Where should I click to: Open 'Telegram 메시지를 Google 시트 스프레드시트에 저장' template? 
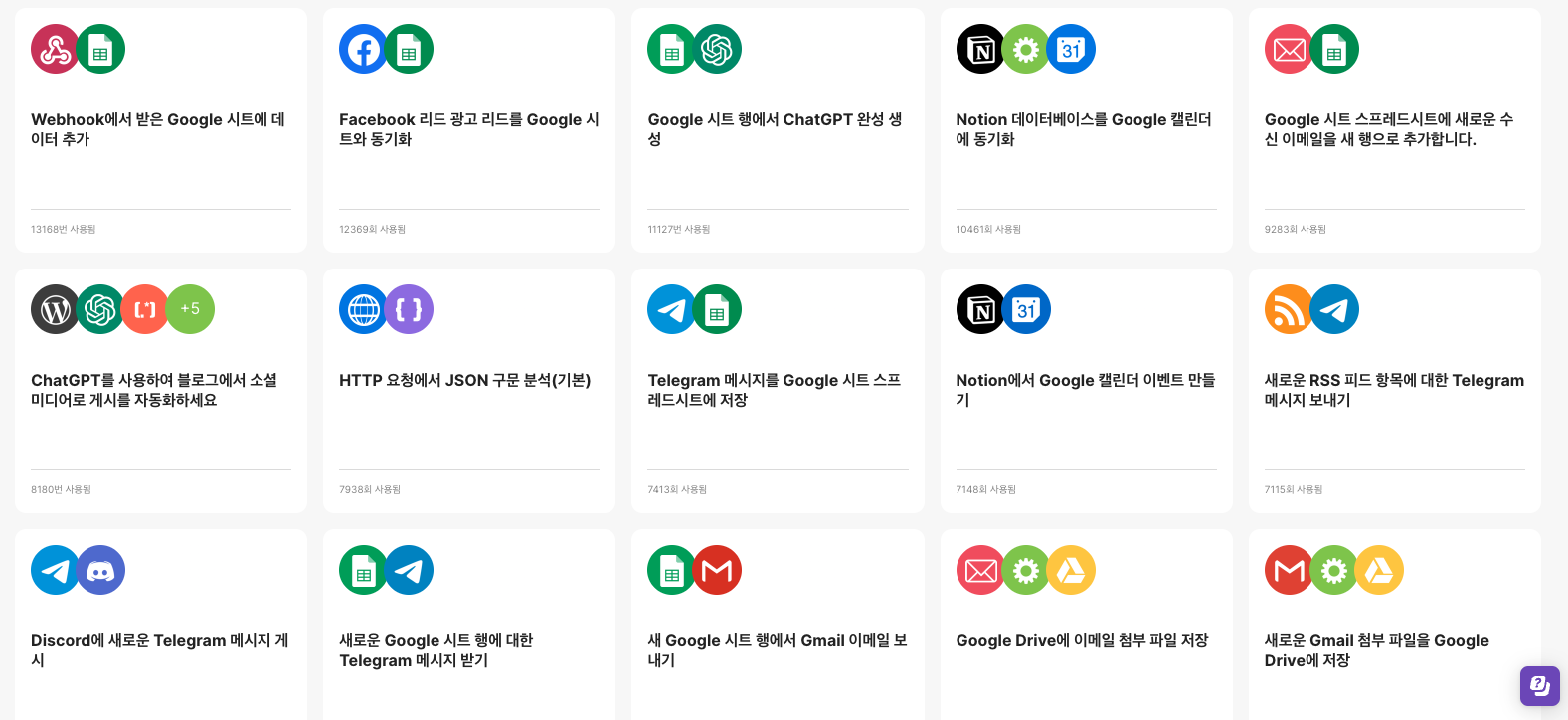tap(775, 390)
